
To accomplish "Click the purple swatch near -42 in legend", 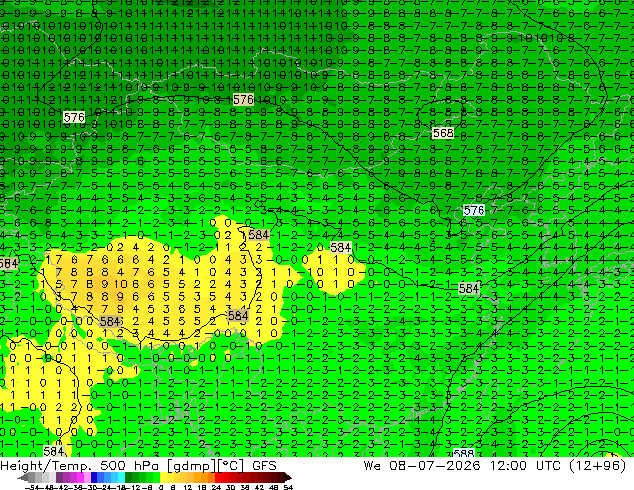I will tap(59, 477).
